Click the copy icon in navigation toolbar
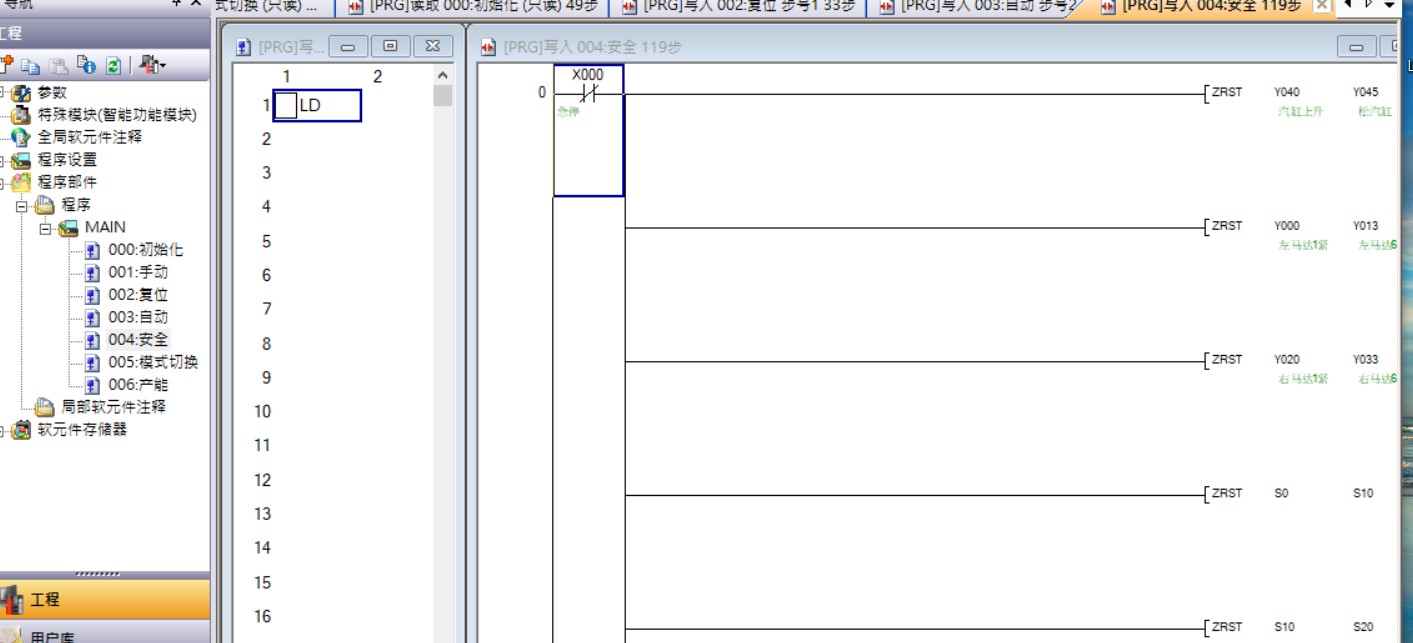This screenshot has height=643, width=1413. click(32, 66)
